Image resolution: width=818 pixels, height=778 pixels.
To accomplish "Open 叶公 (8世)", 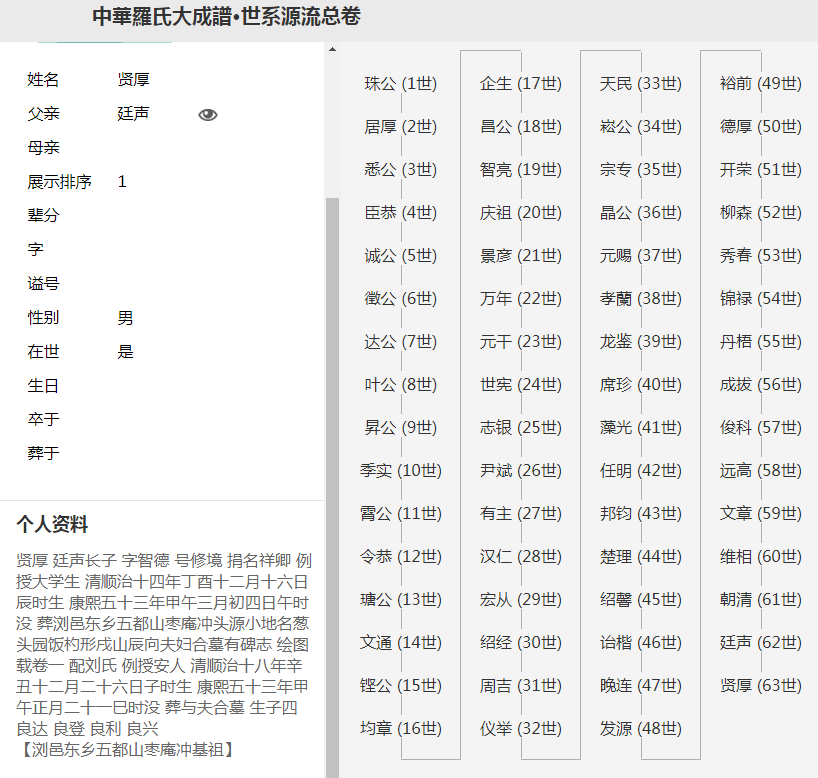I will click(401, 385).
